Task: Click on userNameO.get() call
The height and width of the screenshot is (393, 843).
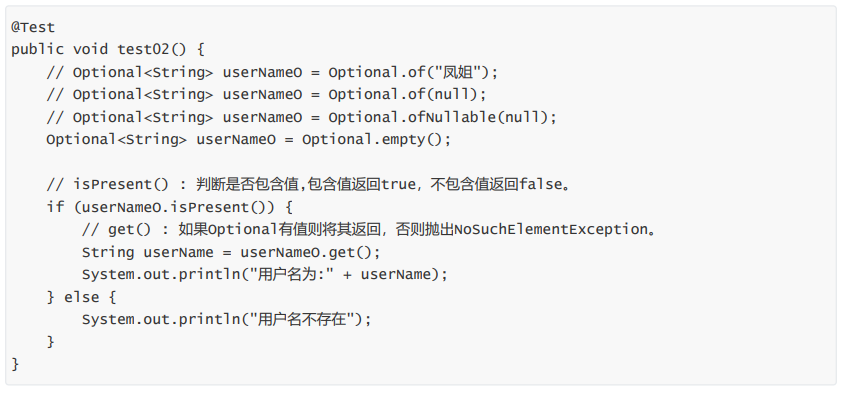Action: coord(306,252)
